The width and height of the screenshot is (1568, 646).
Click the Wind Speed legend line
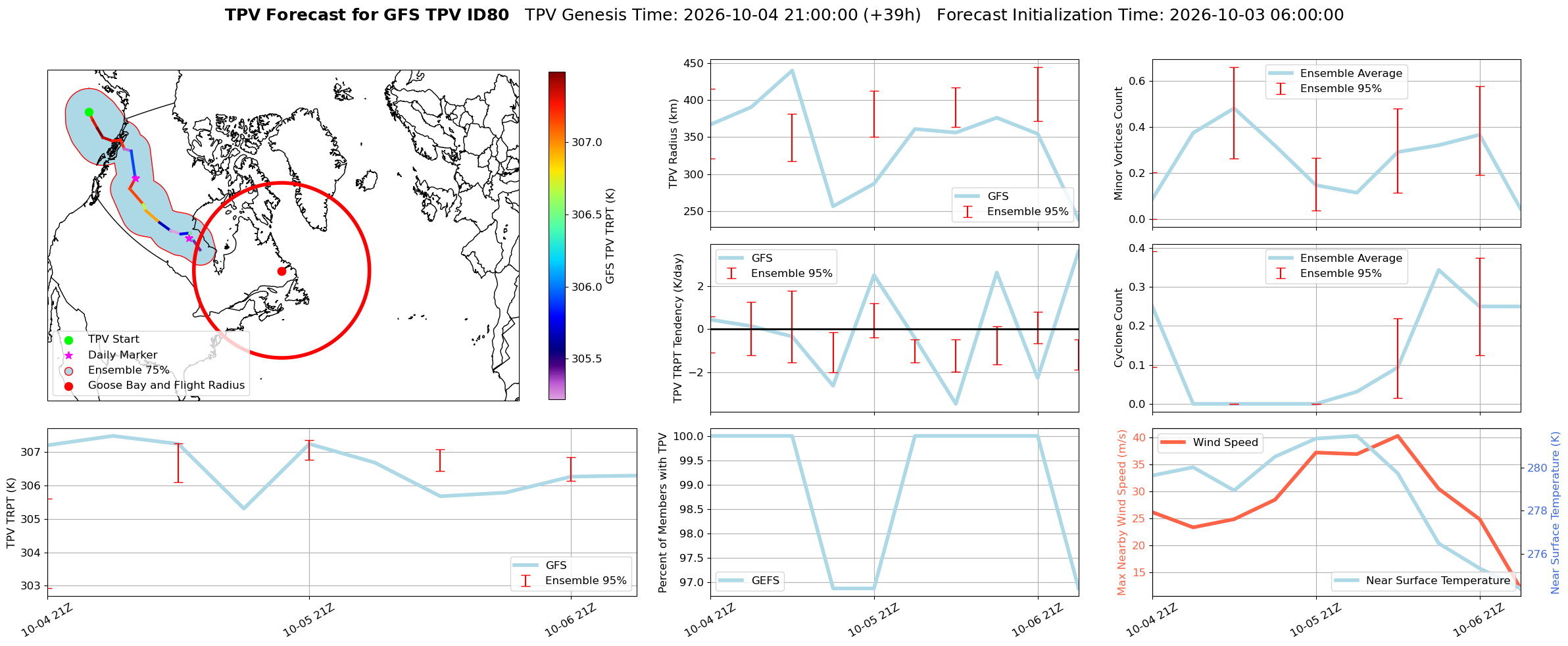point(1172,443)
